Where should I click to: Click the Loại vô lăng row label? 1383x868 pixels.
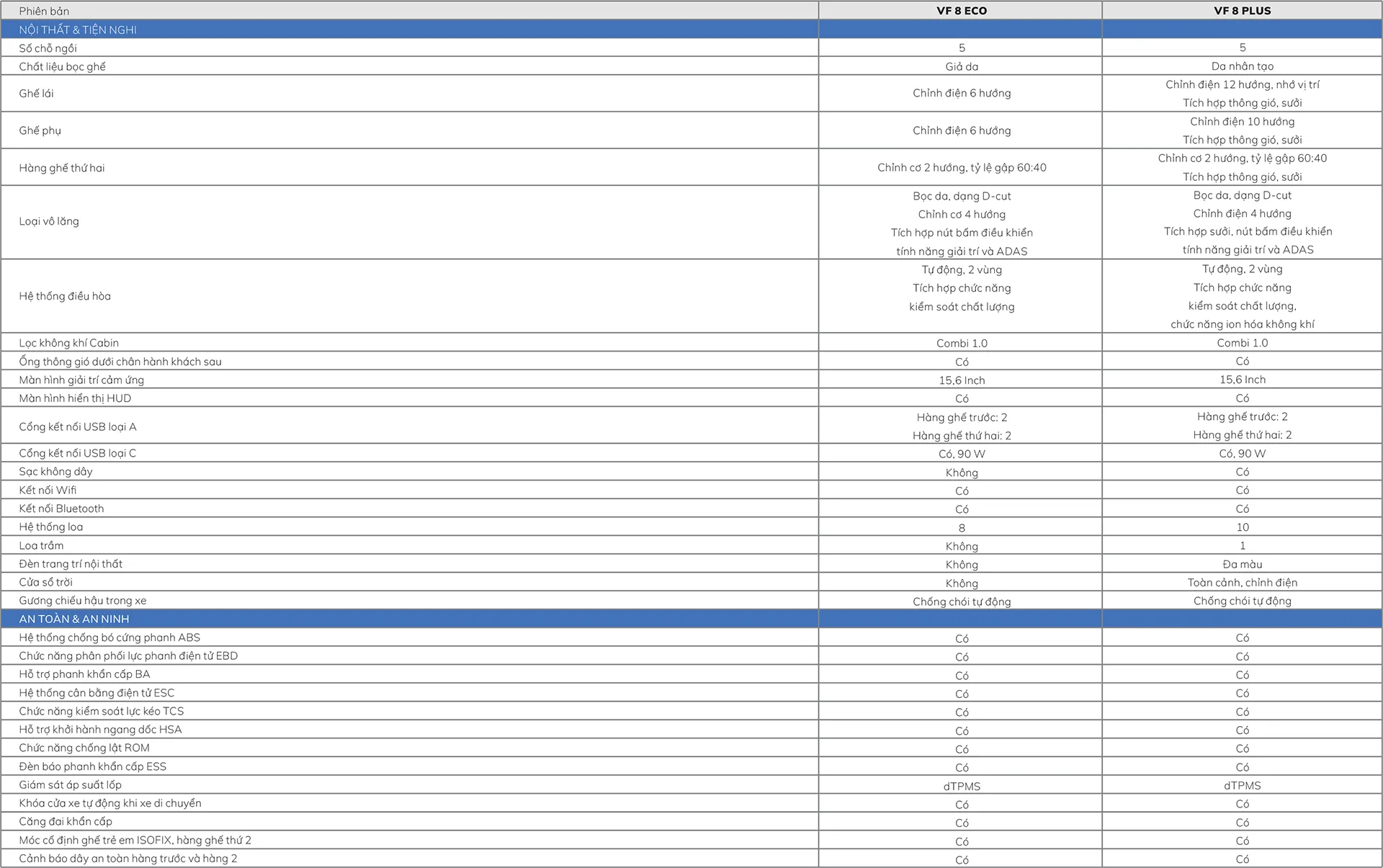click(49, 221)
